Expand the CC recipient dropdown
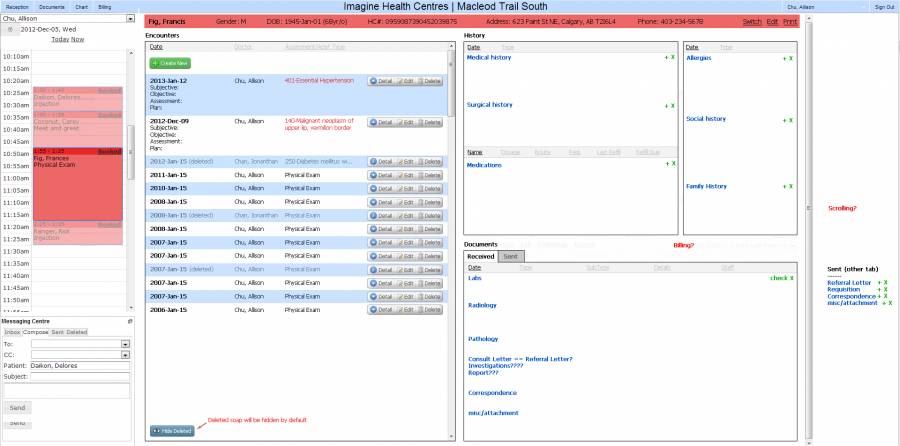Screen dimensions: 900x446 pos(125,355)
